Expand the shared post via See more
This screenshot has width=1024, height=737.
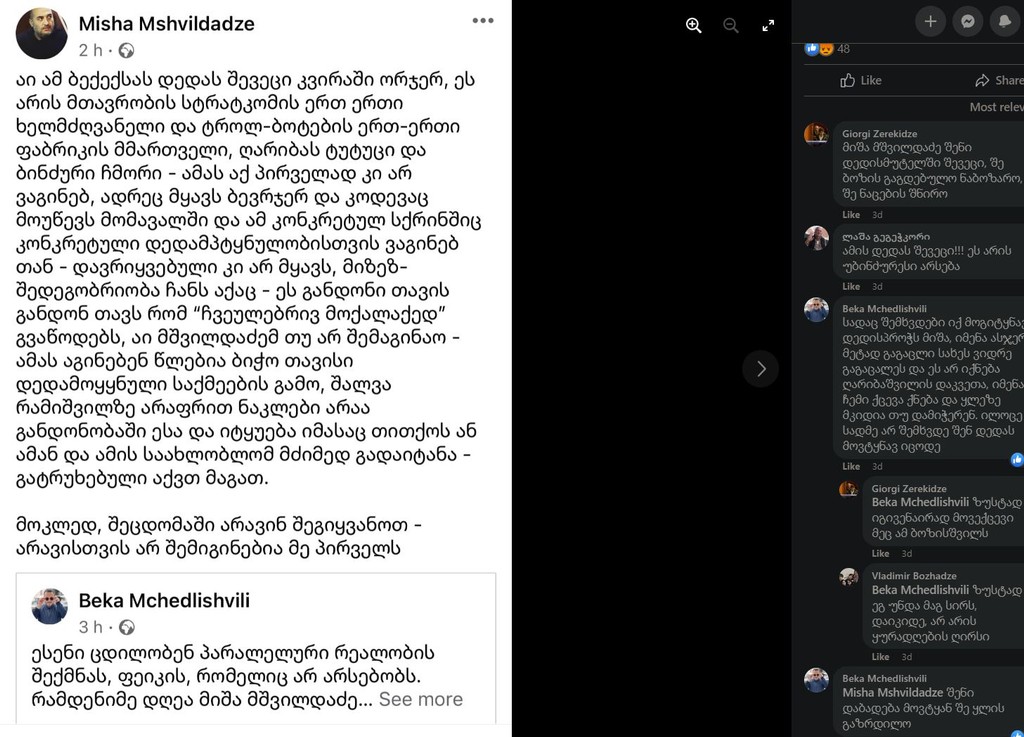[x=421, y=699]
